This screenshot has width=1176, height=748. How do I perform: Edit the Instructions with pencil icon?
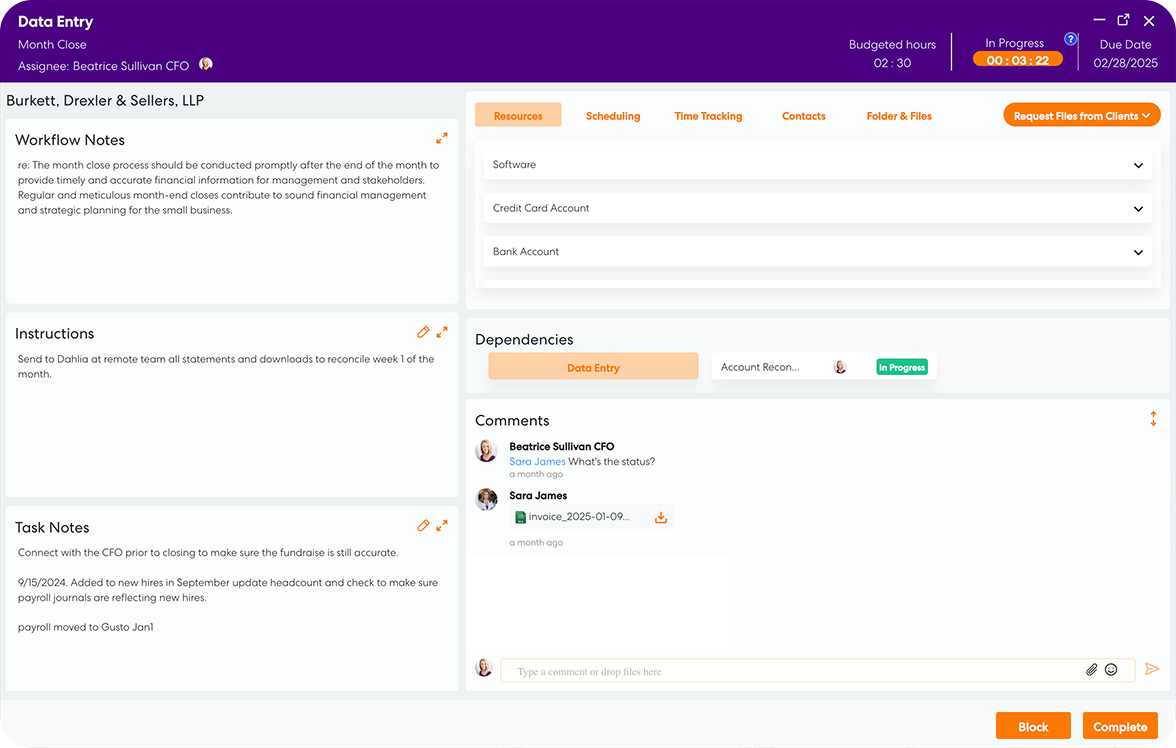coord(423,332)
